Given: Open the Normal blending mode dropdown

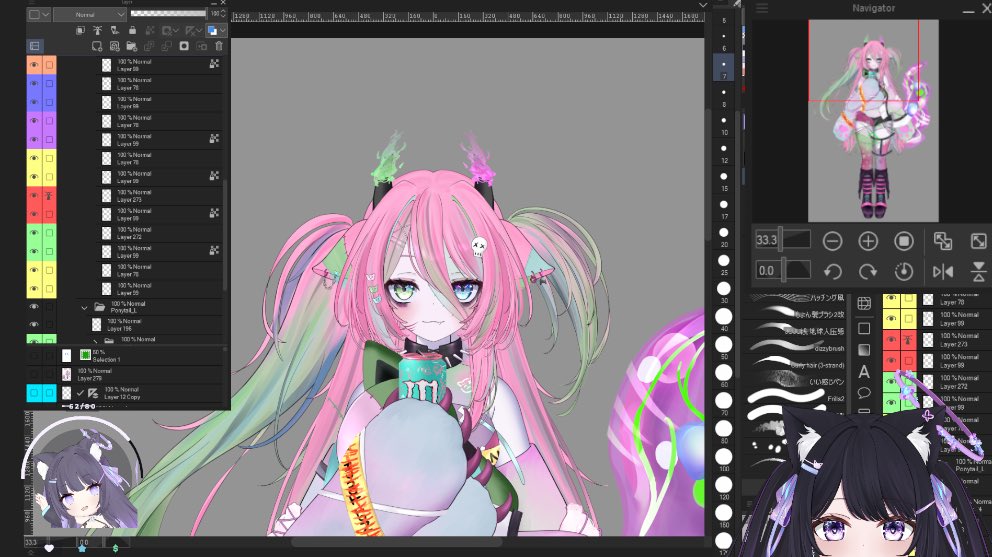Looking at the screenshot, I should coord(90,14).
